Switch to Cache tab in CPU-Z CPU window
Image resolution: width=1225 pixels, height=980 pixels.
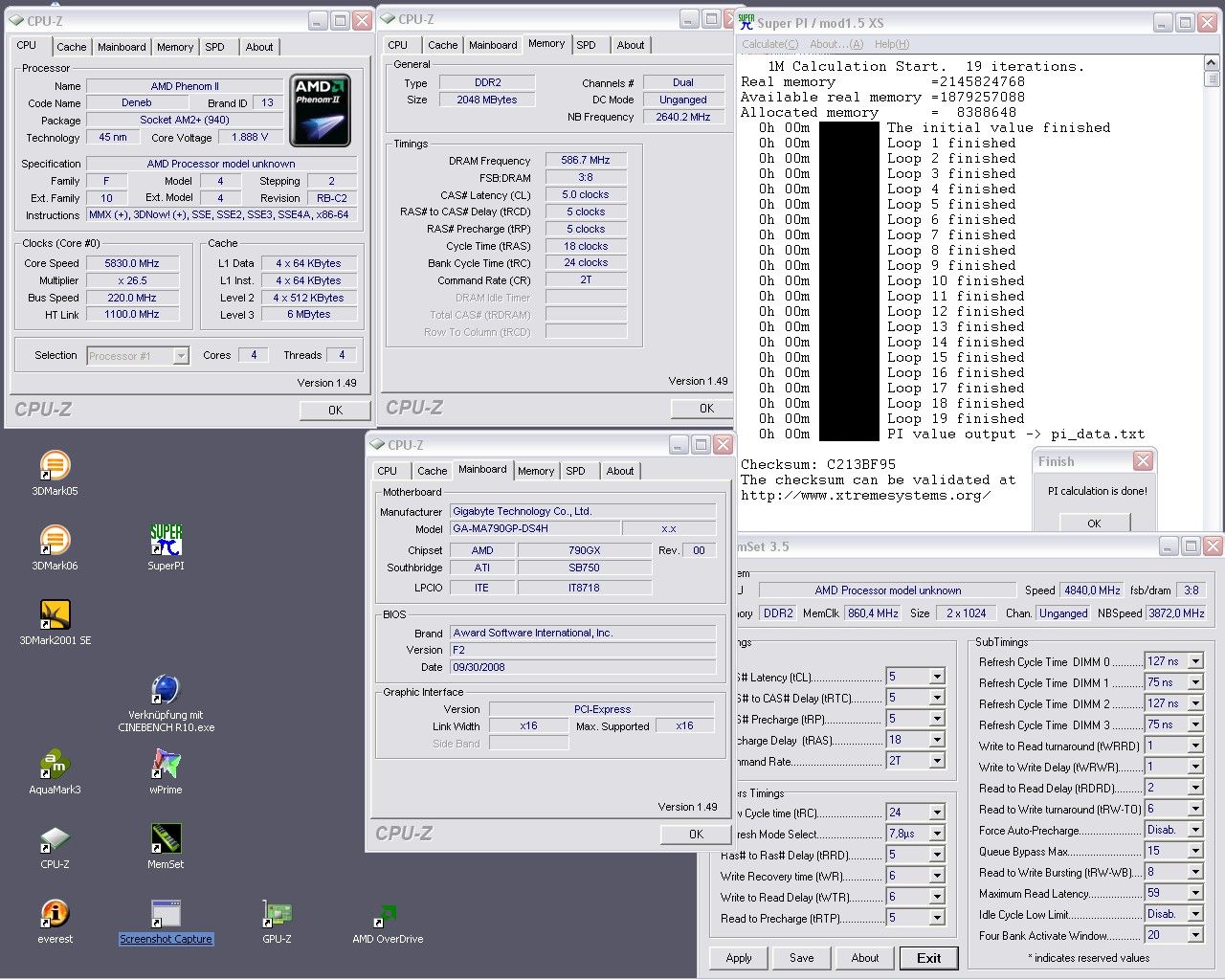coord(71,47)
